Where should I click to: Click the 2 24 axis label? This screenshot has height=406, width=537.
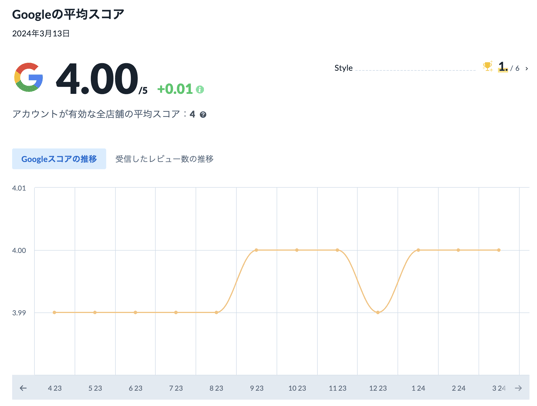(x=458, y=388)
